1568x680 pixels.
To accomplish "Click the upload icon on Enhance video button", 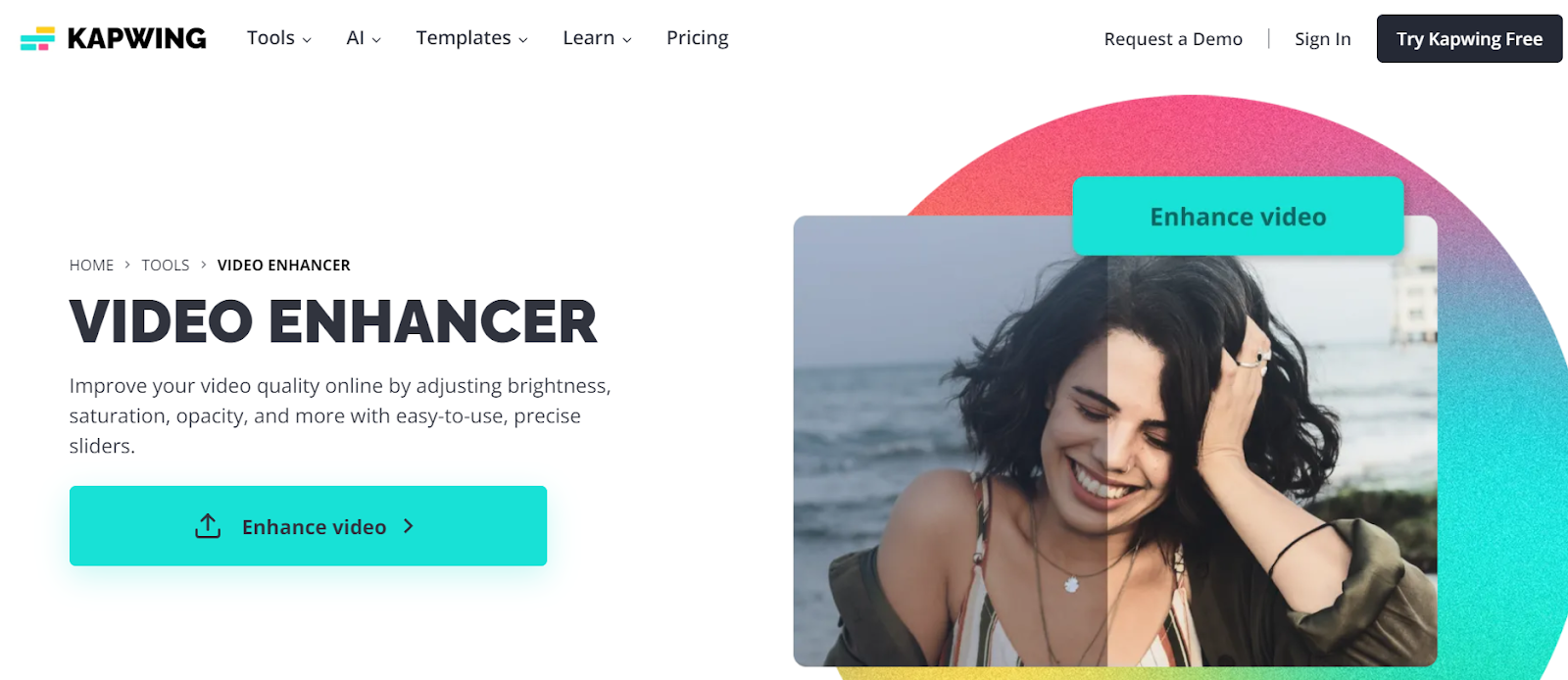I will coord(208,526).
